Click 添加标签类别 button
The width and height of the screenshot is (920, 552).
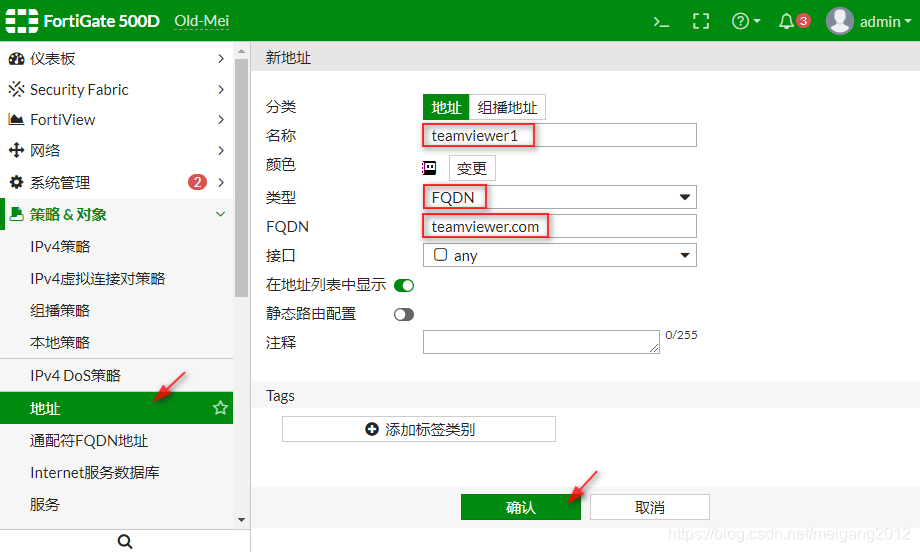[419, 429]
